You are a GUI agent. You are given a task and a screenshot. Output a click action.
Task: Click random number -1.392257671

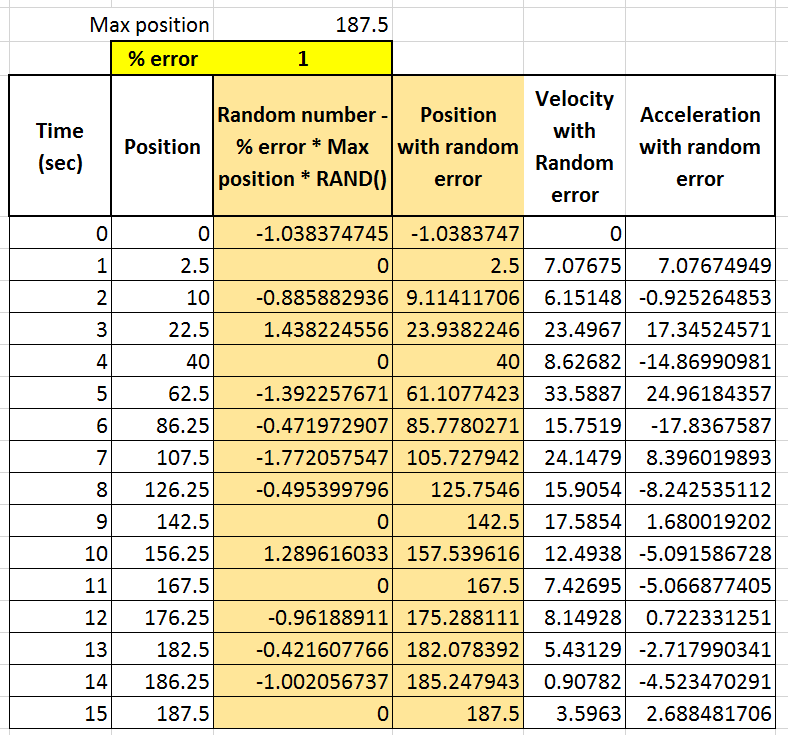pos(303,393)
